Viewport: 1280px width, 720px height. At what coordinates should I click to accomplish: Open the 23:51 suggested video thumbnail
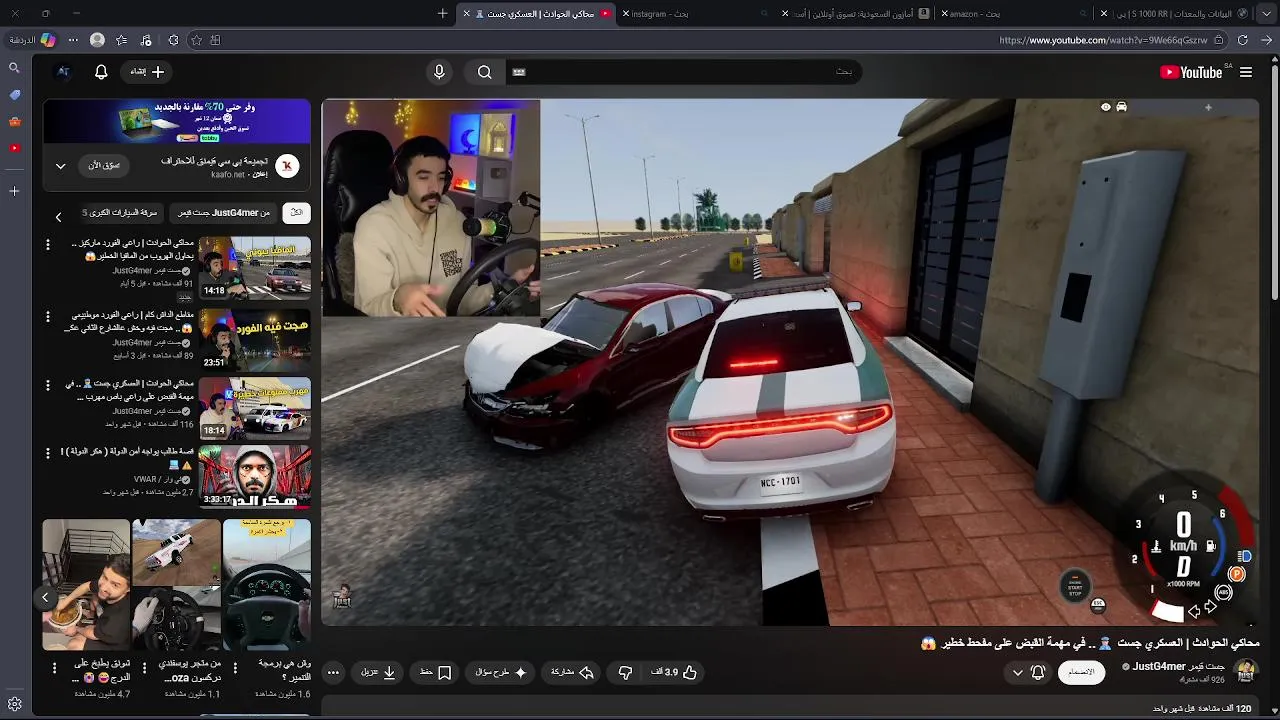point(254,340)
